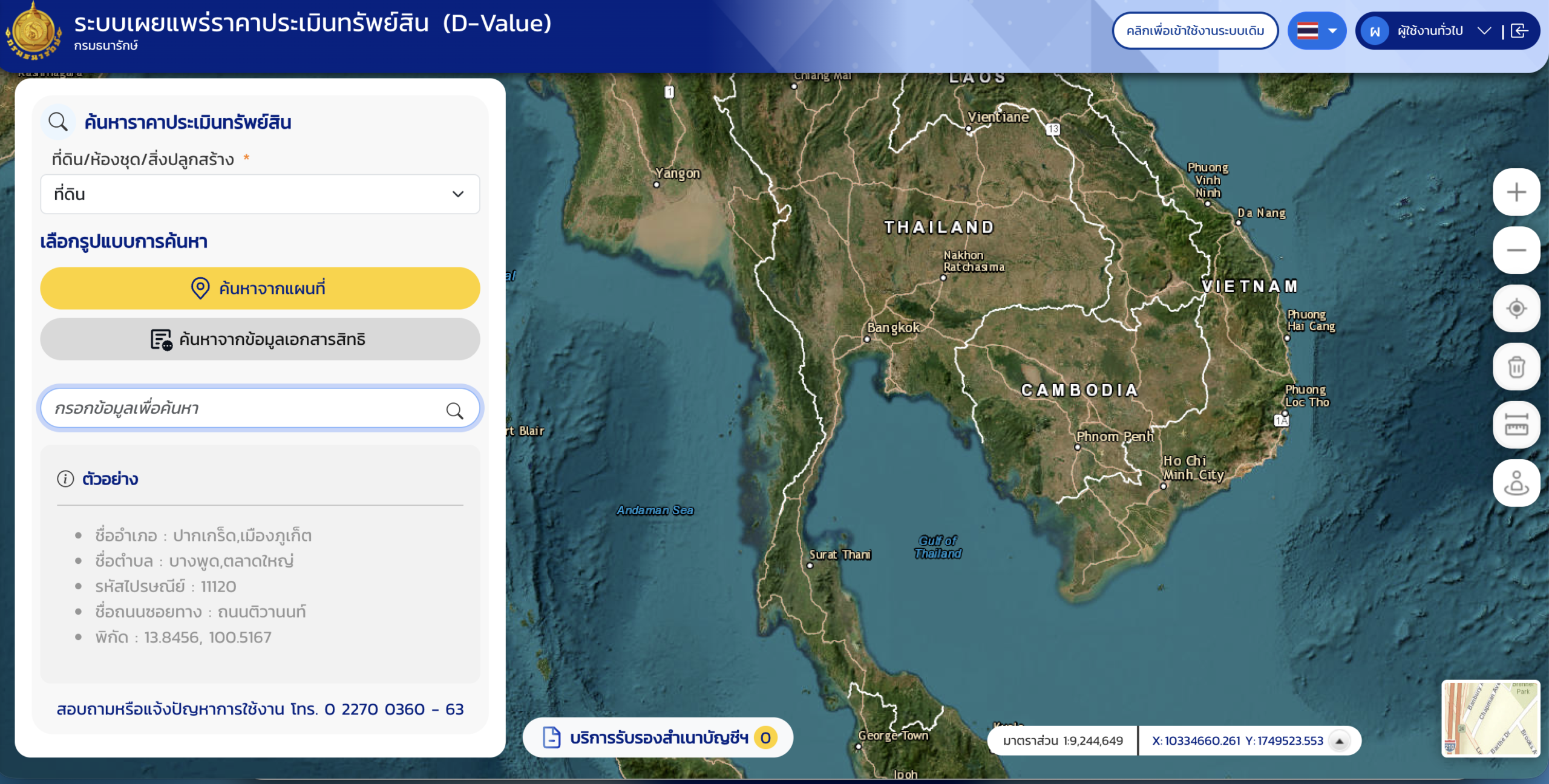Click the example ชื่อตำบล : บางพูด,ตลาดใหญ่
1549x784 pixels.
(x=194, y=561)
